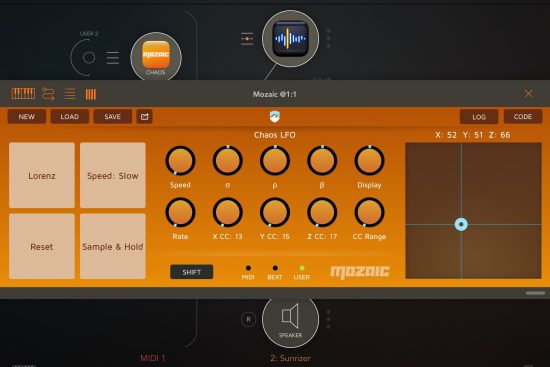550x367 pixels.
Task: Select the vertical bars view icon
Action: [x=90, y=94]
